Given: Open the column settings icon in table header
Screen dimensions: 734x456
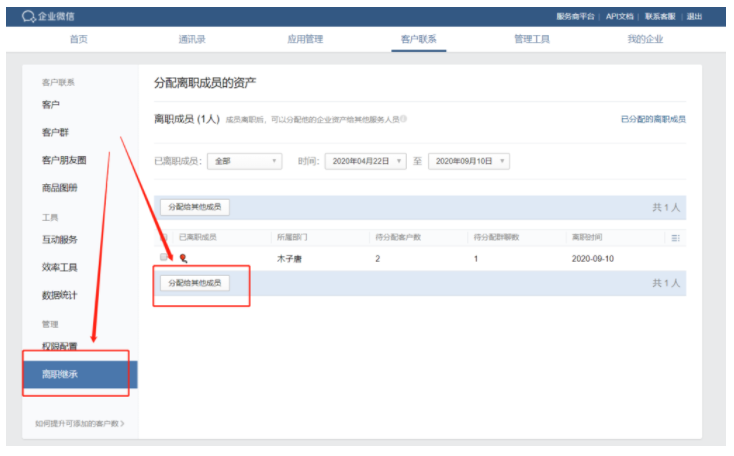Looking at the screenshot, I should pos(675,238).
